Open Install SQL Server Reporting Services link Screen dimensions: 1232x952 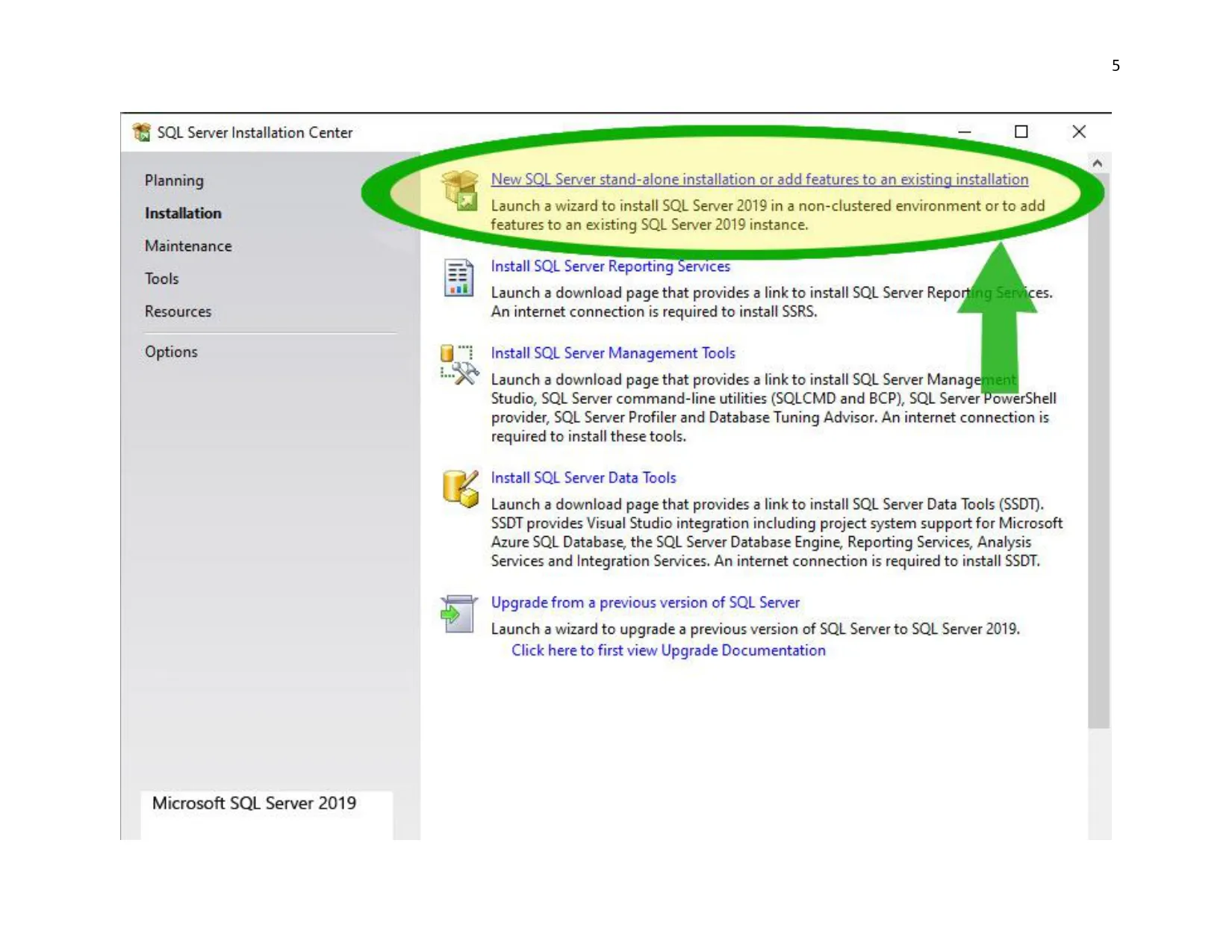coord(610,267)
